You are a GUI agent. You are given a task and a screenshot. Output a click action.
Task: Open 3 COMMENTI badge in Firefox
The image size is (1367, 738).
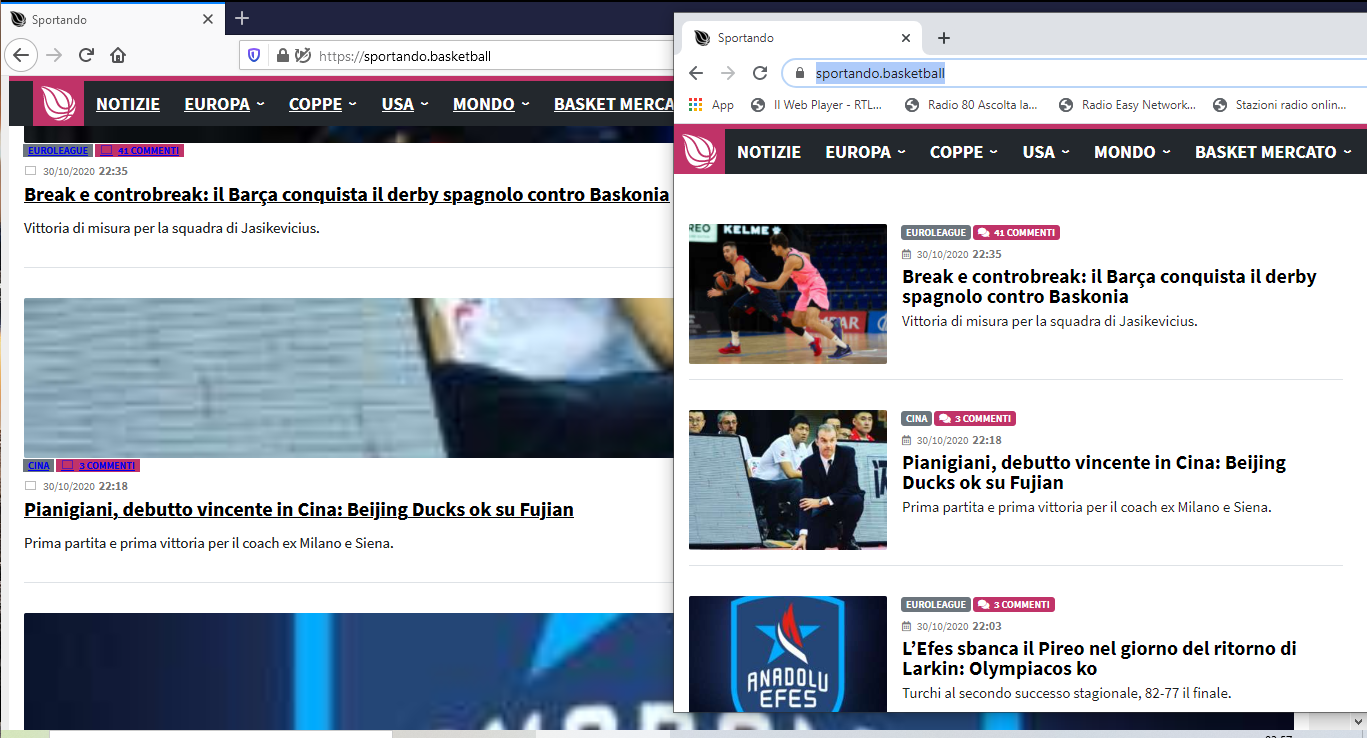pos(98,466)
